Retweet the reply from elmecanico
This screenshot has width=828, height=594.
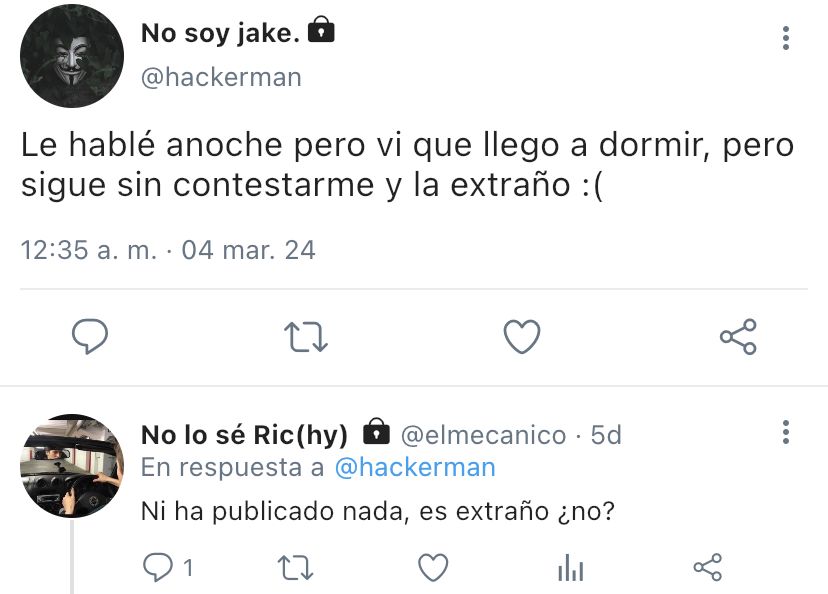tap(295, 568)
